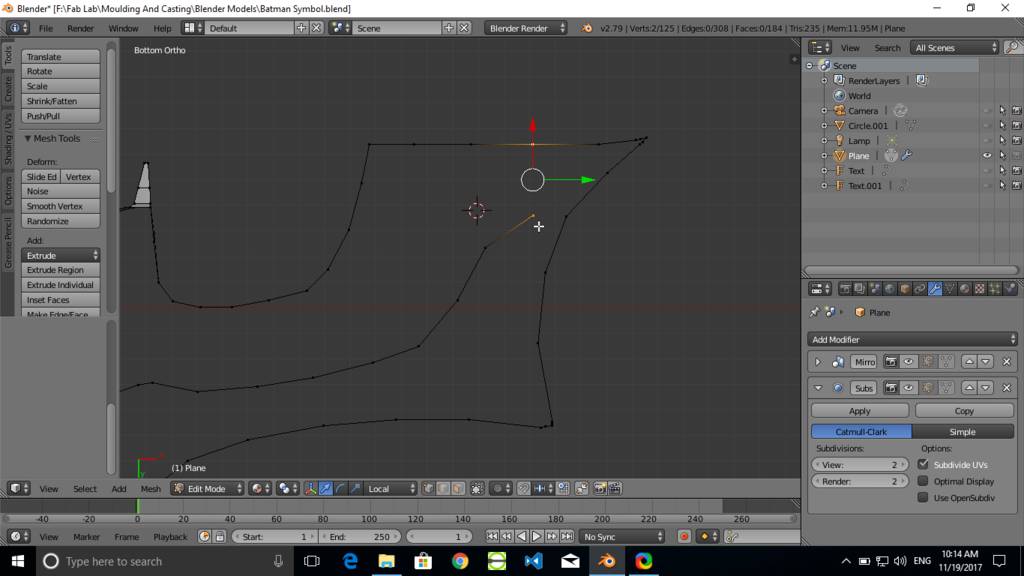Toggle Camera selectability arrow in outliner

click(1002, 110)
